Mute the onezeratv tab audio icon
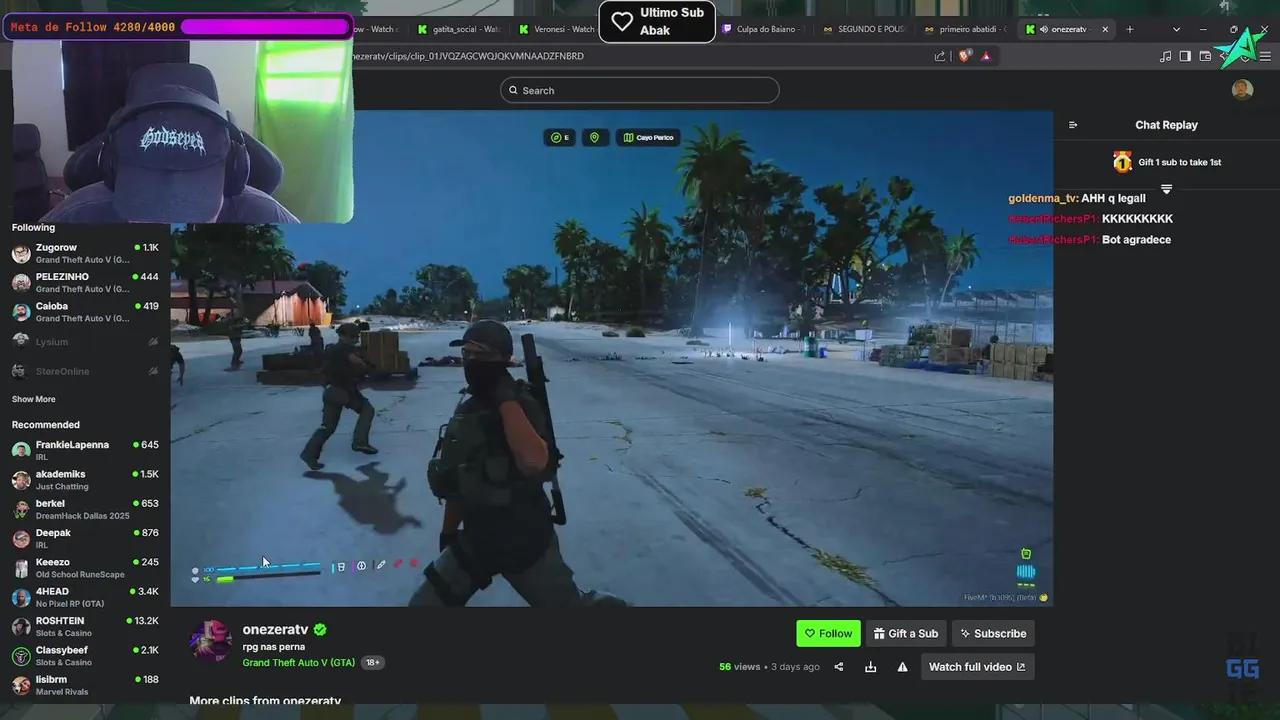The image size is (1280, 720). (x=1044, y=29)
